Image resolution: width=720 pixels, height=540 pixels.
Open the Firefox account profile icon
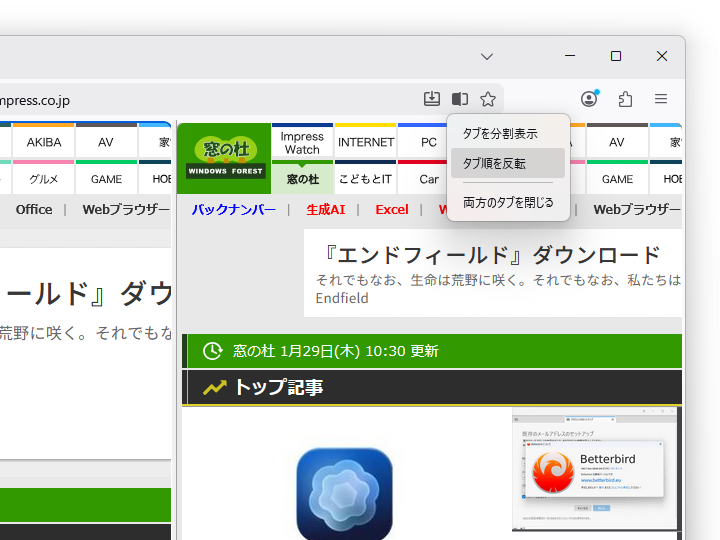(590, 98)
